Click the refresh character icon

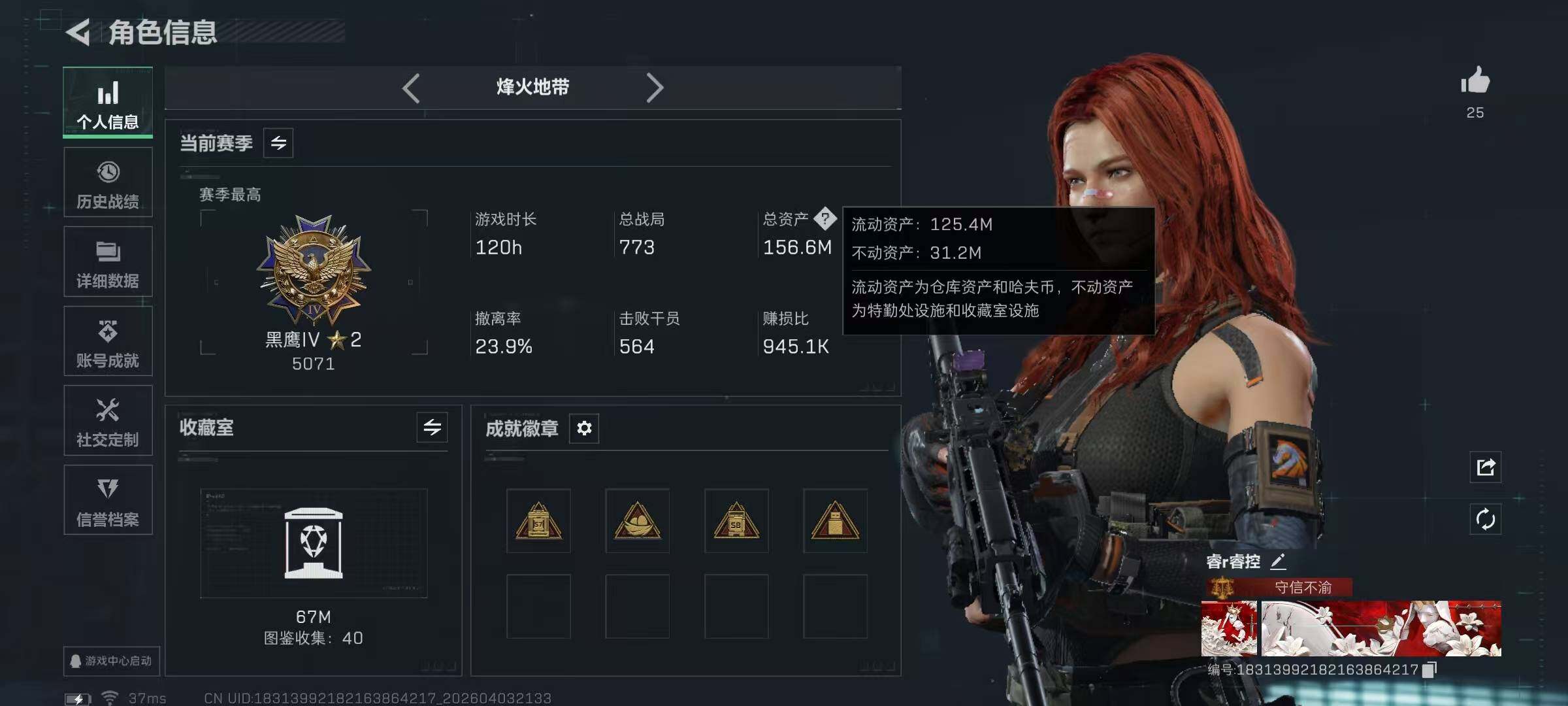click(x=1485, y=519)
